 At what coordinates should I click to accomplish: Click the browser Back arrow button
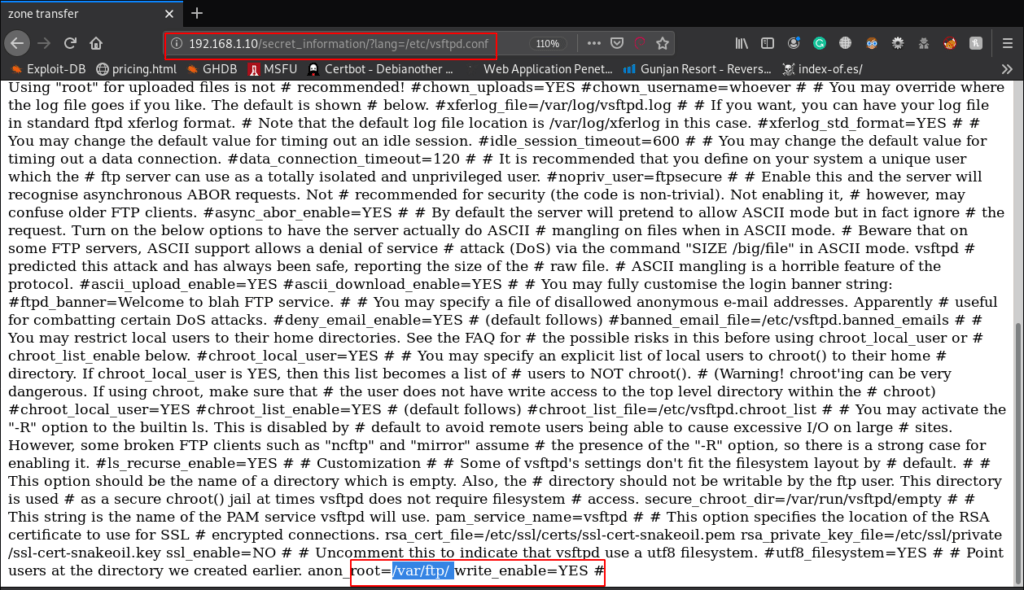(17, 44)
